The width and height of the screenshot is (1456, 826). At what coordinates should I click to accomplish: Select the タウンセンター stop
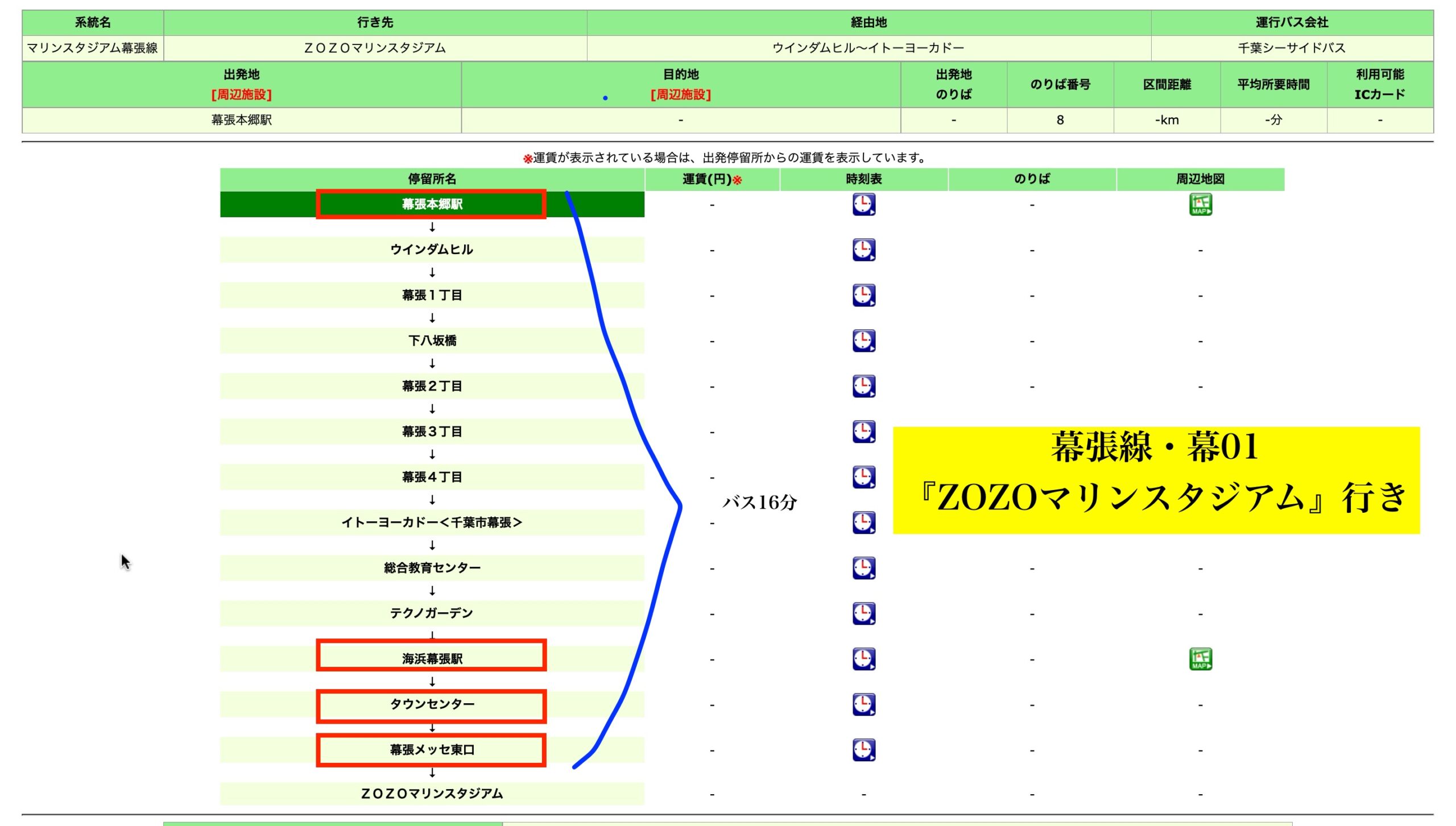pyautogui.click(x=432, y=704)
